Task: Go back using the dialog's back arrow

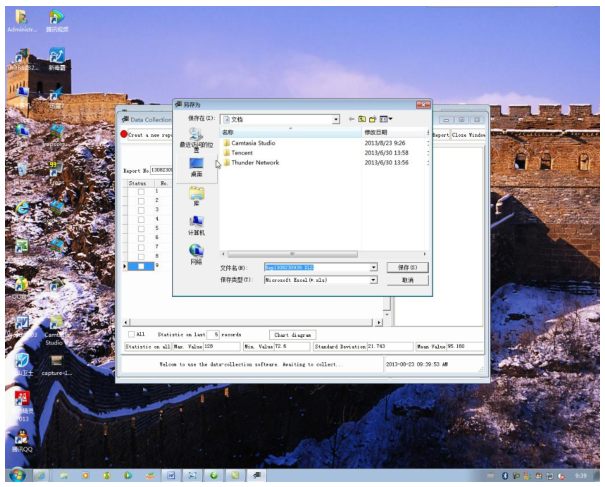Action: click(351, 119)
